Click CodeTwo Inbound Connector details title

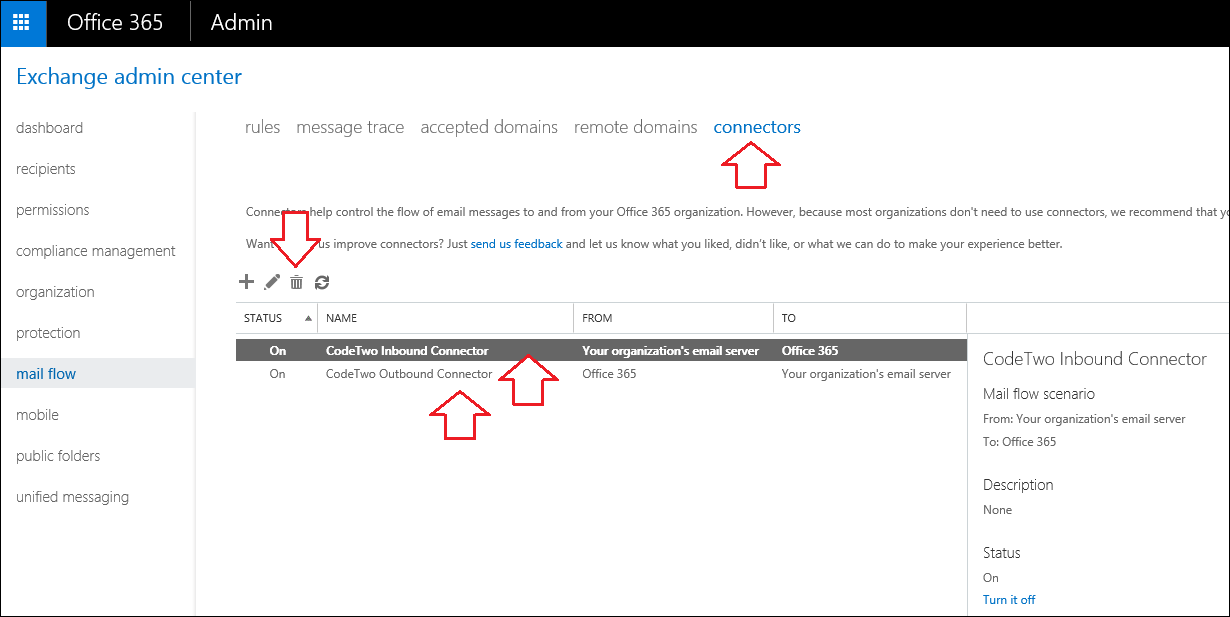1095,359
